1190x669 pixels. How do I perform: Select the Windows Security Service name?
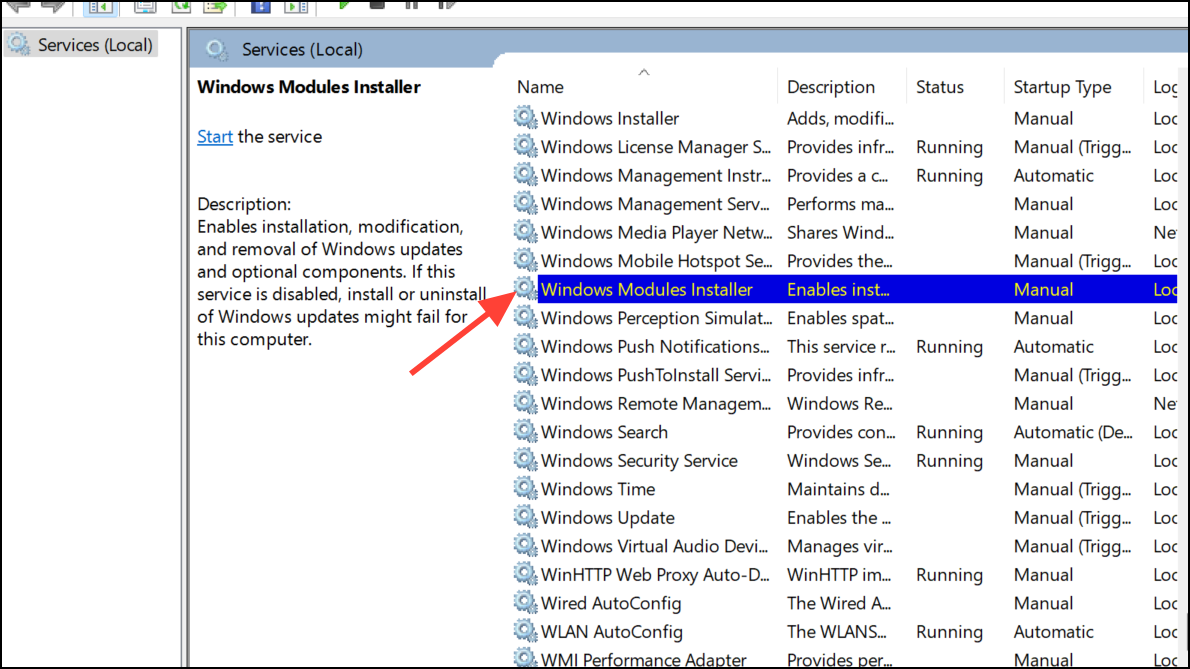pos(639,461)
